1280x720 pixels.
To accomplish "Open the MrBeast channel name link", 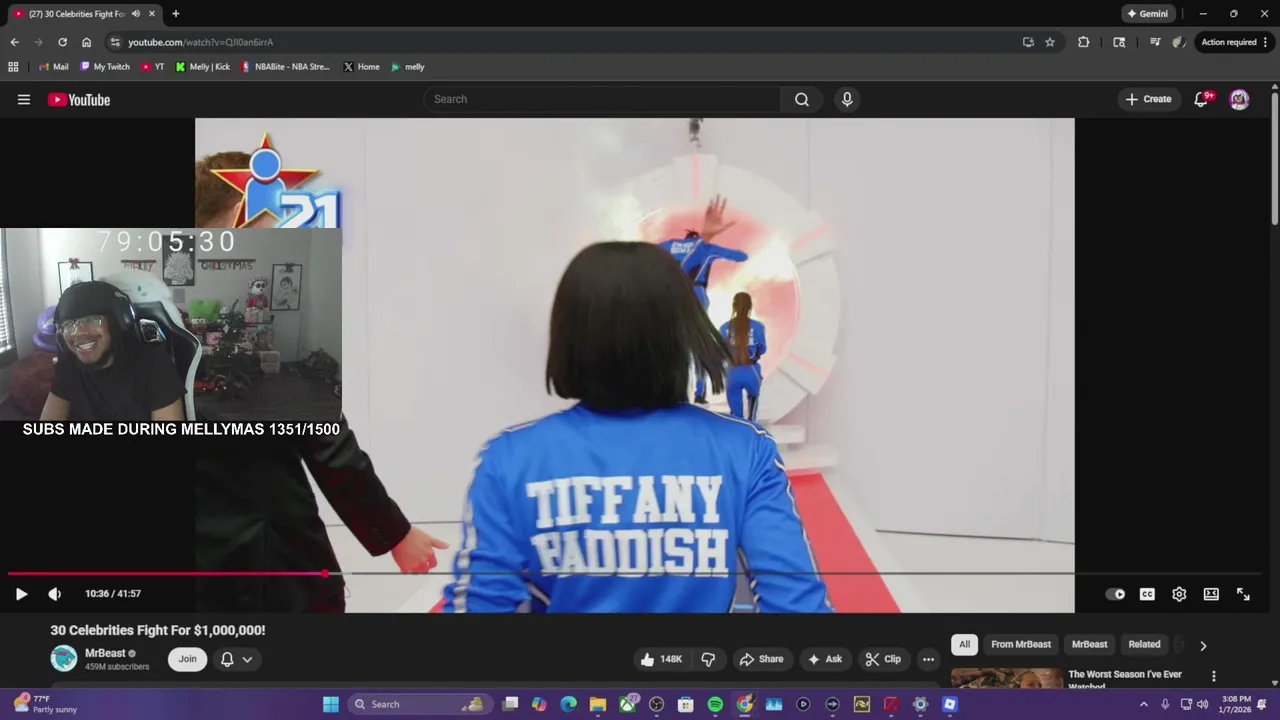I will (105, 653).
